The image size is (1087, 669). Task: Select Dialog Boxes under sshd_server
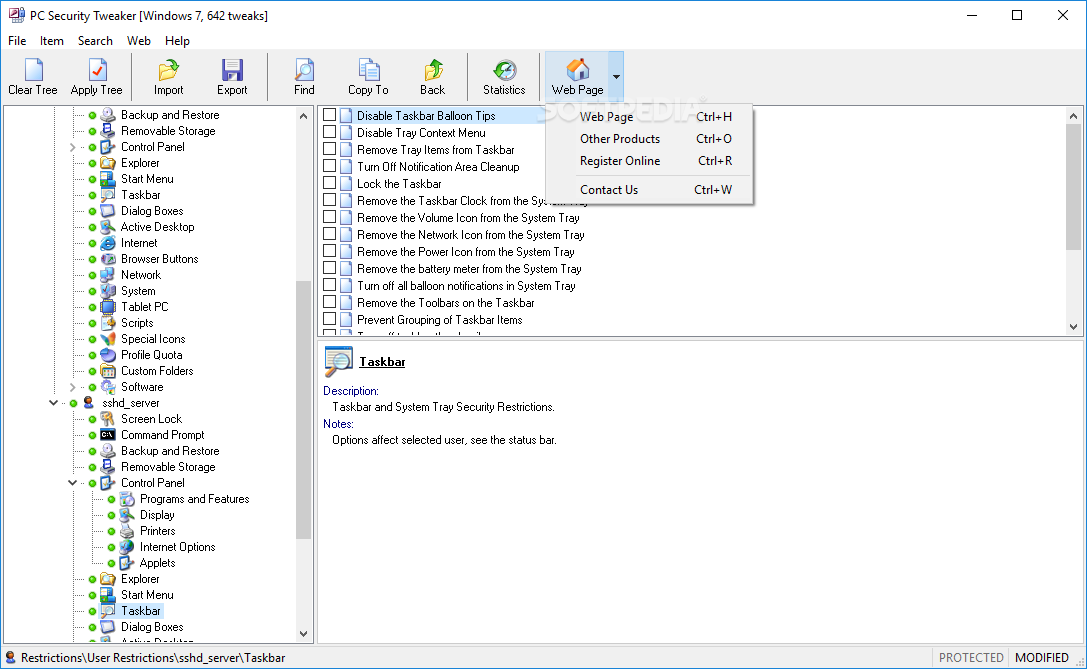pos(152,627)
